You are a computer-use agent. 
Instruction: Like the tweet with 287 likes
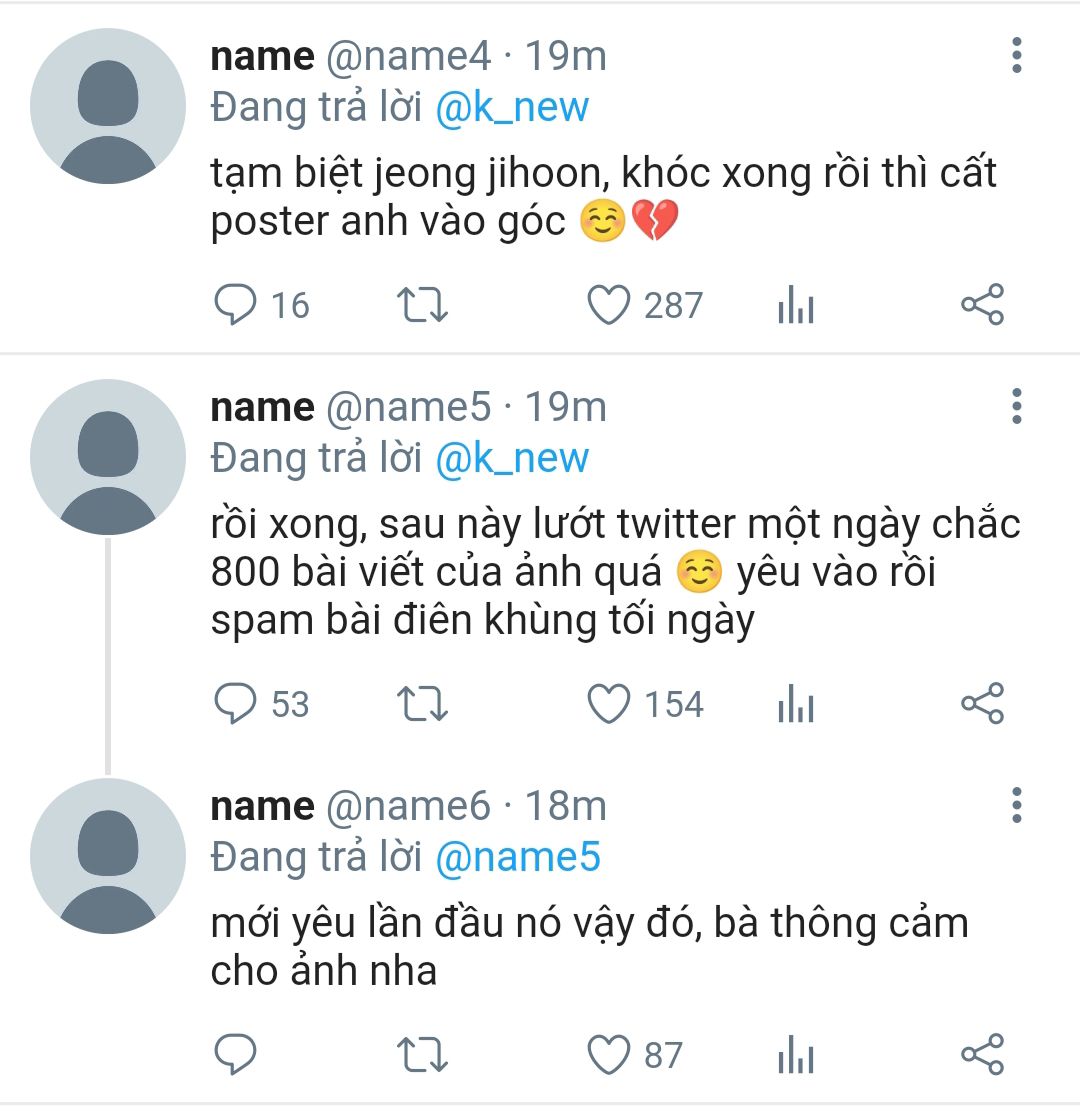pyautogui.click(x=609, y=305)
